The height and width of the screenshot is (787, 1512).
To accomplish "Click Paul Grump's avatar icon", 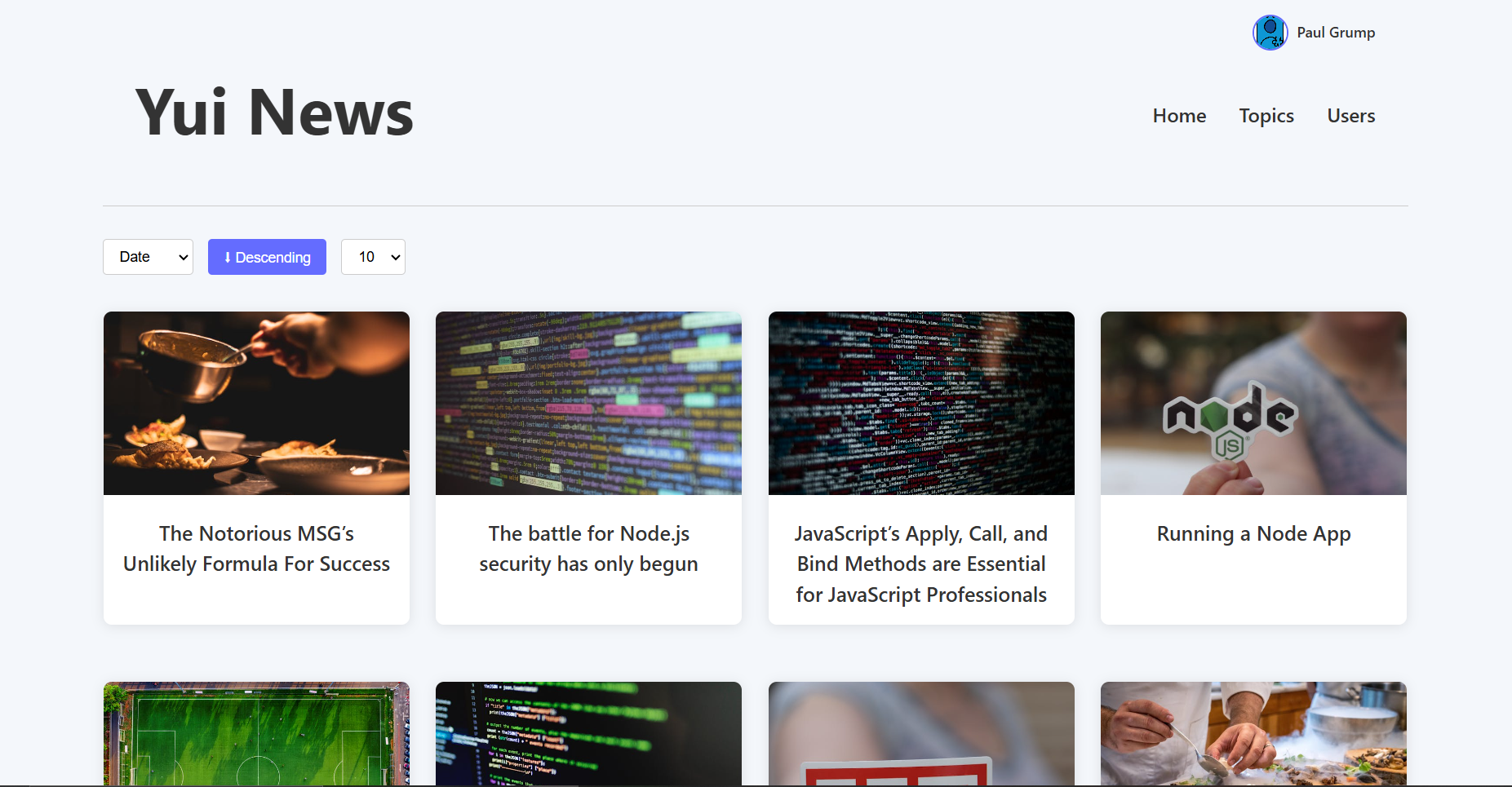I will [1270, 33].
